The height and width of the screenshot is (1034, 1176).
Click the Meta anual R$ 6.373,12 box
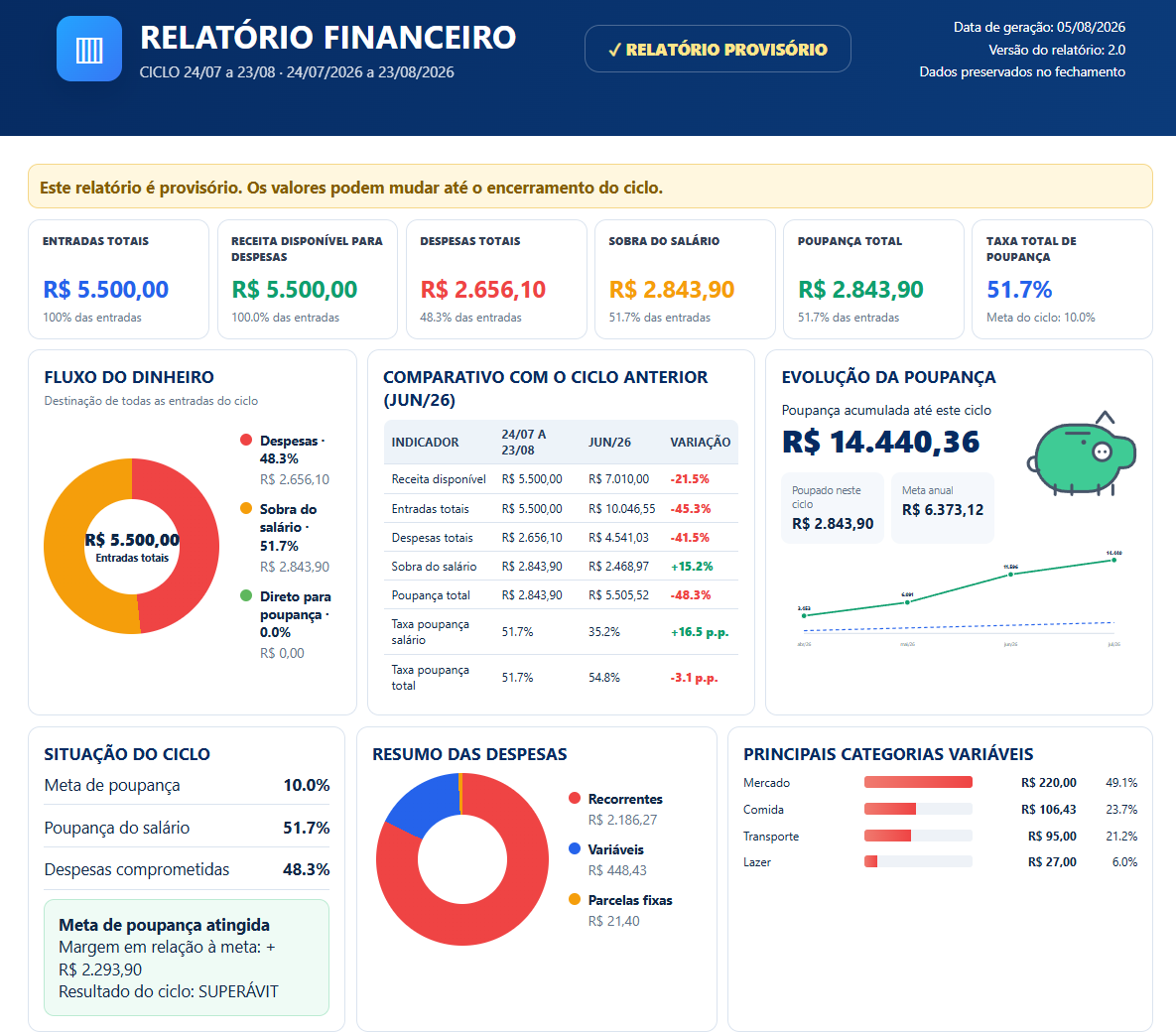coord(943,508)
